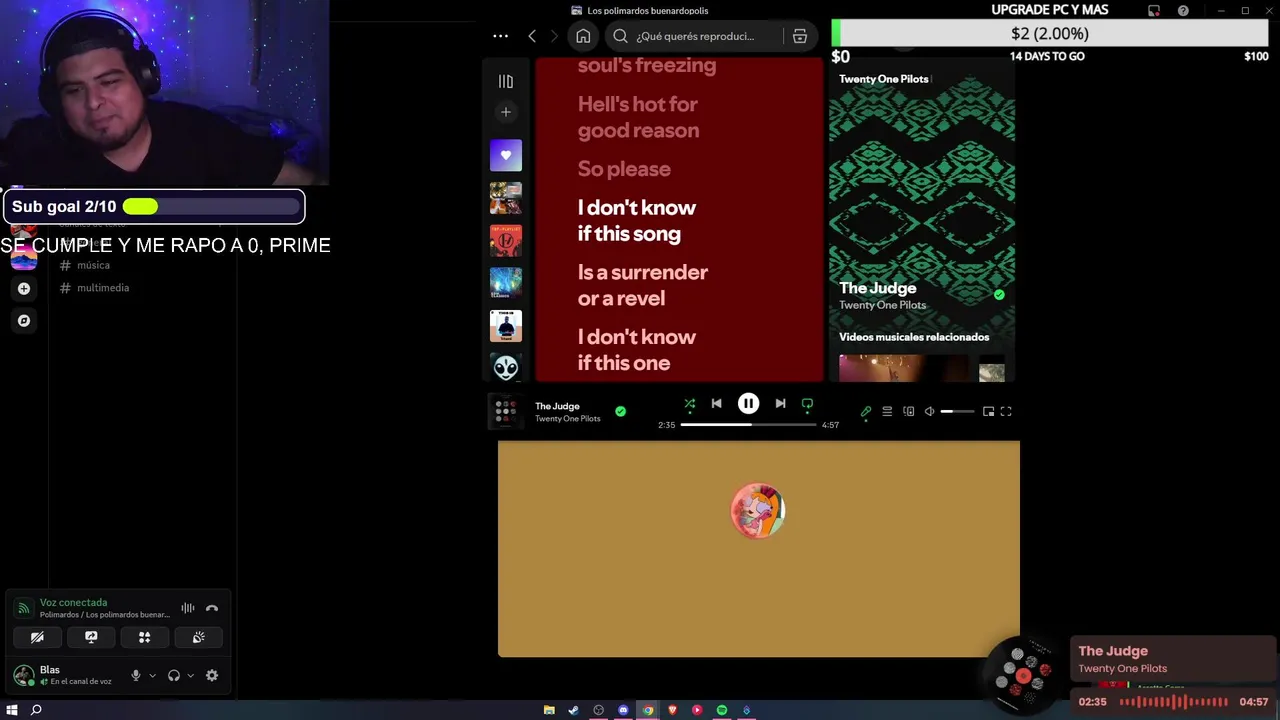Open Twenty One Pilots artist link under The Judge

(882, 305)
